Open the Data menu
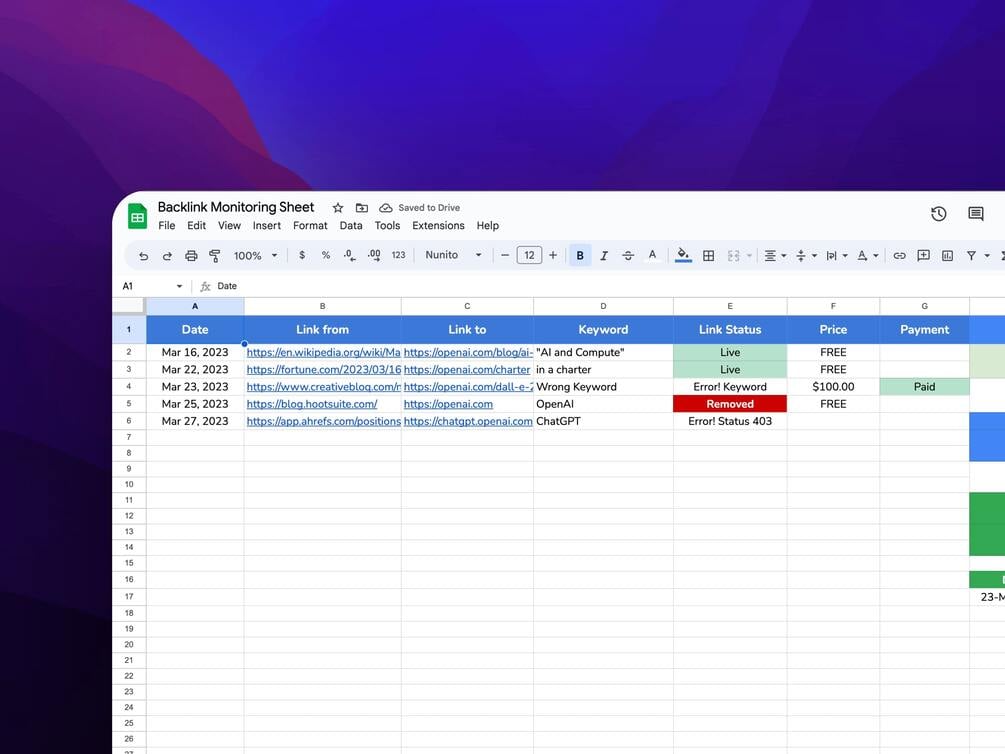Viewport: 1005px width, 754px height. coord(351,226)
